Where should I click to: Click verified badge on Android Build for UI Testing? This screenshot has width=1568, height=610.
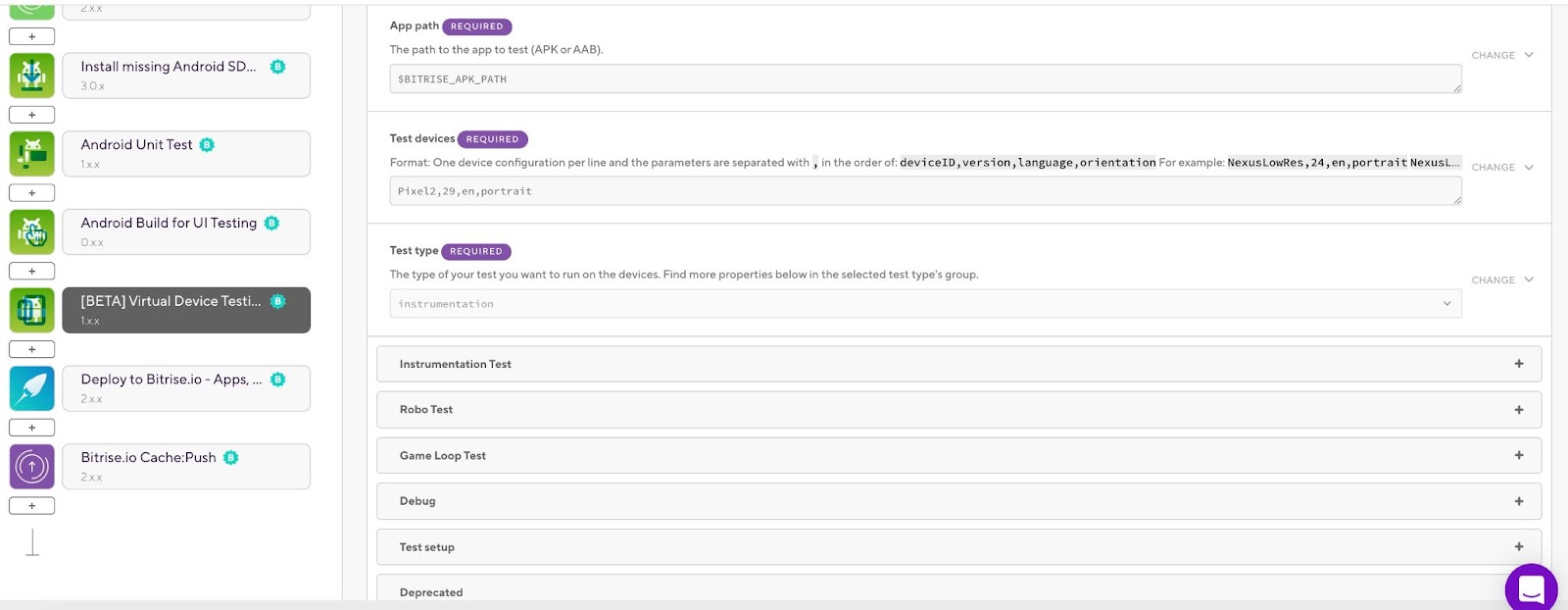coord(271,224)
